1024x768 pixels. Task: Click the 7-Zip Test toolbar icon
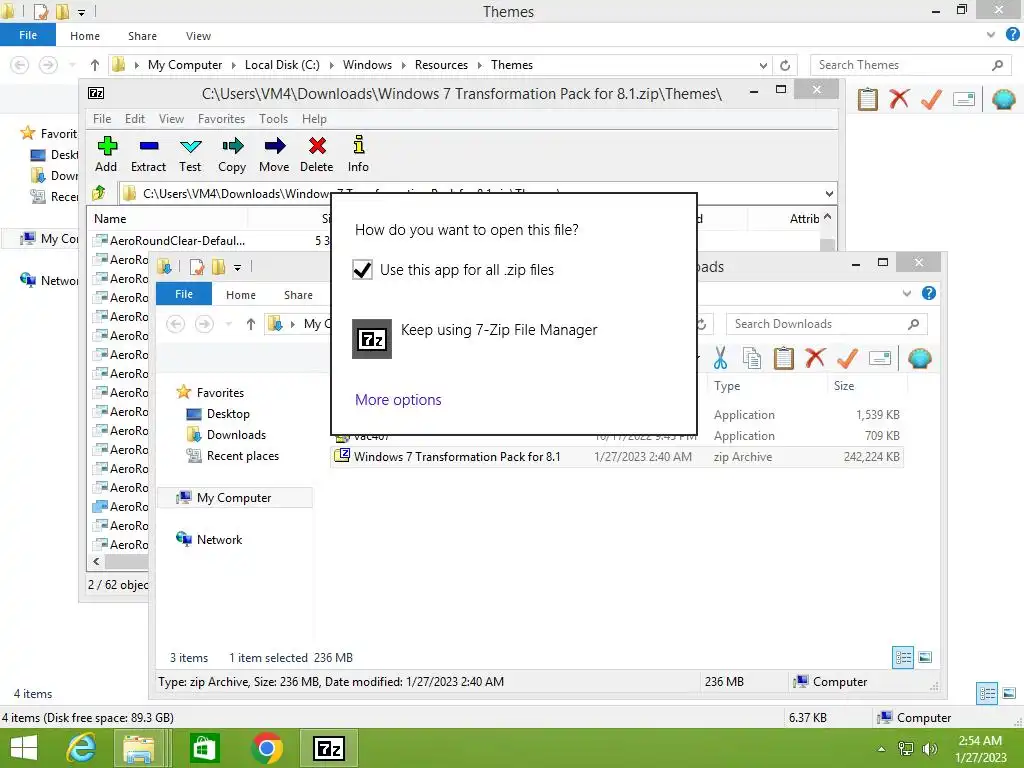coord(191,146)
